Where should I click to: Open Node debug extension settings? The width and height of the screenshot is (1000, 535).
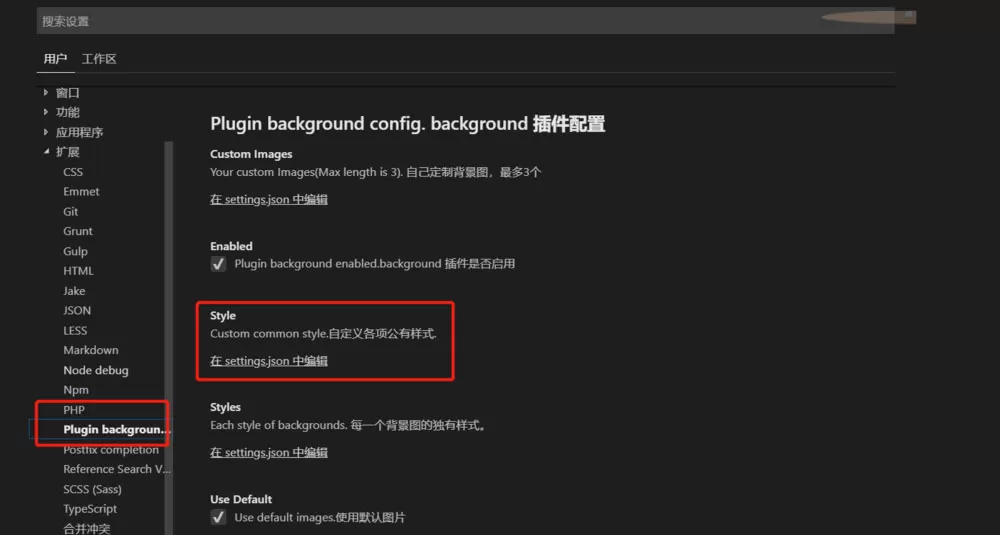tap(96, 370)
